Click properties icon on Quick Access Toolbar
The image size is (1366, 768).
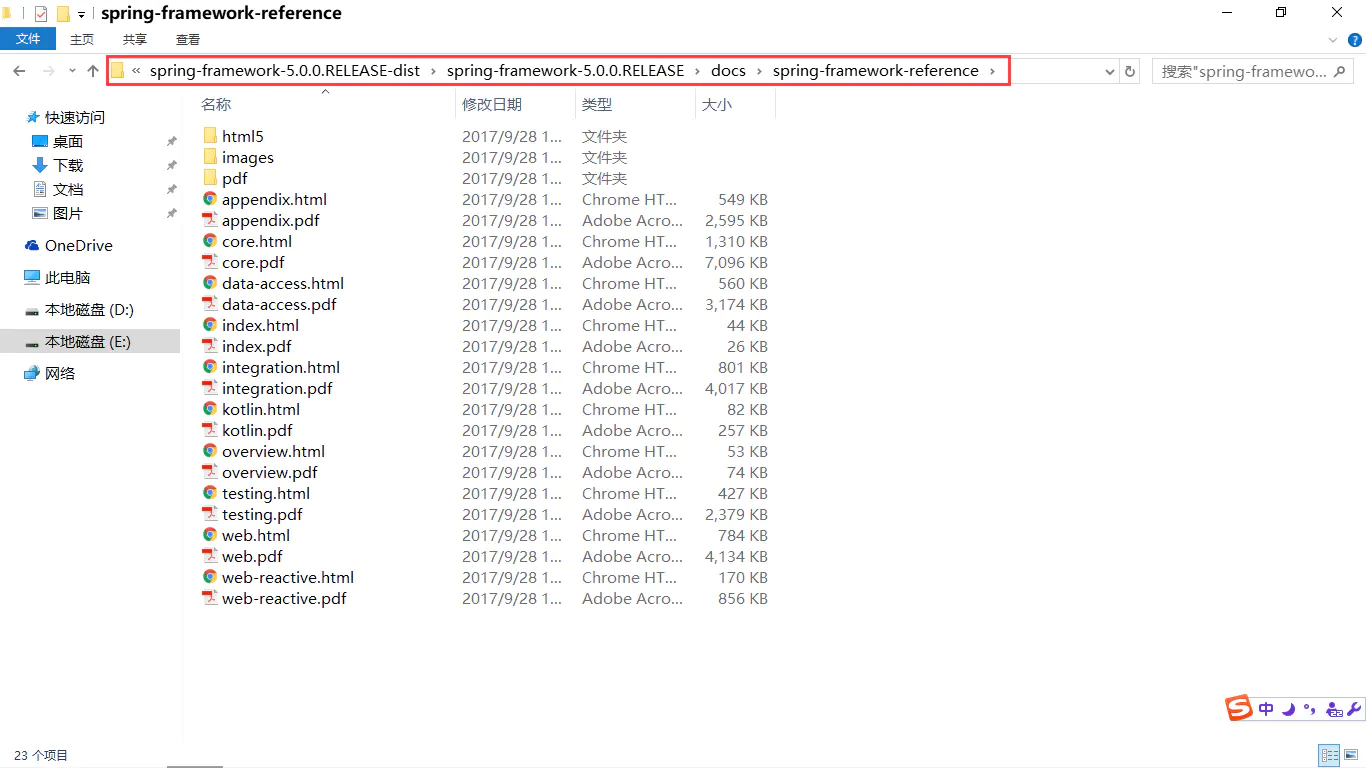[41, 13]
